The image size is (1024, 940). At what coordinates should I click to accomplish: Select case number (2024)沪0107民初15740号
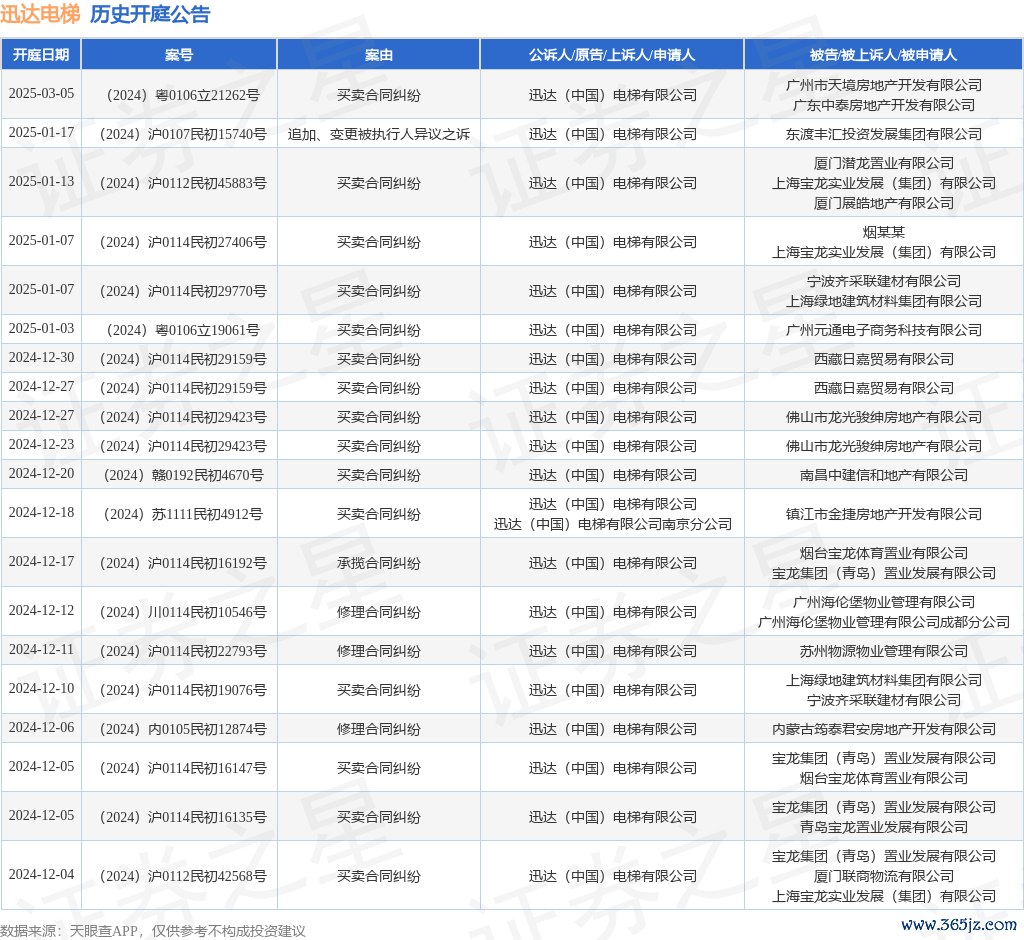pyautogui.click(x=183, y=134)
